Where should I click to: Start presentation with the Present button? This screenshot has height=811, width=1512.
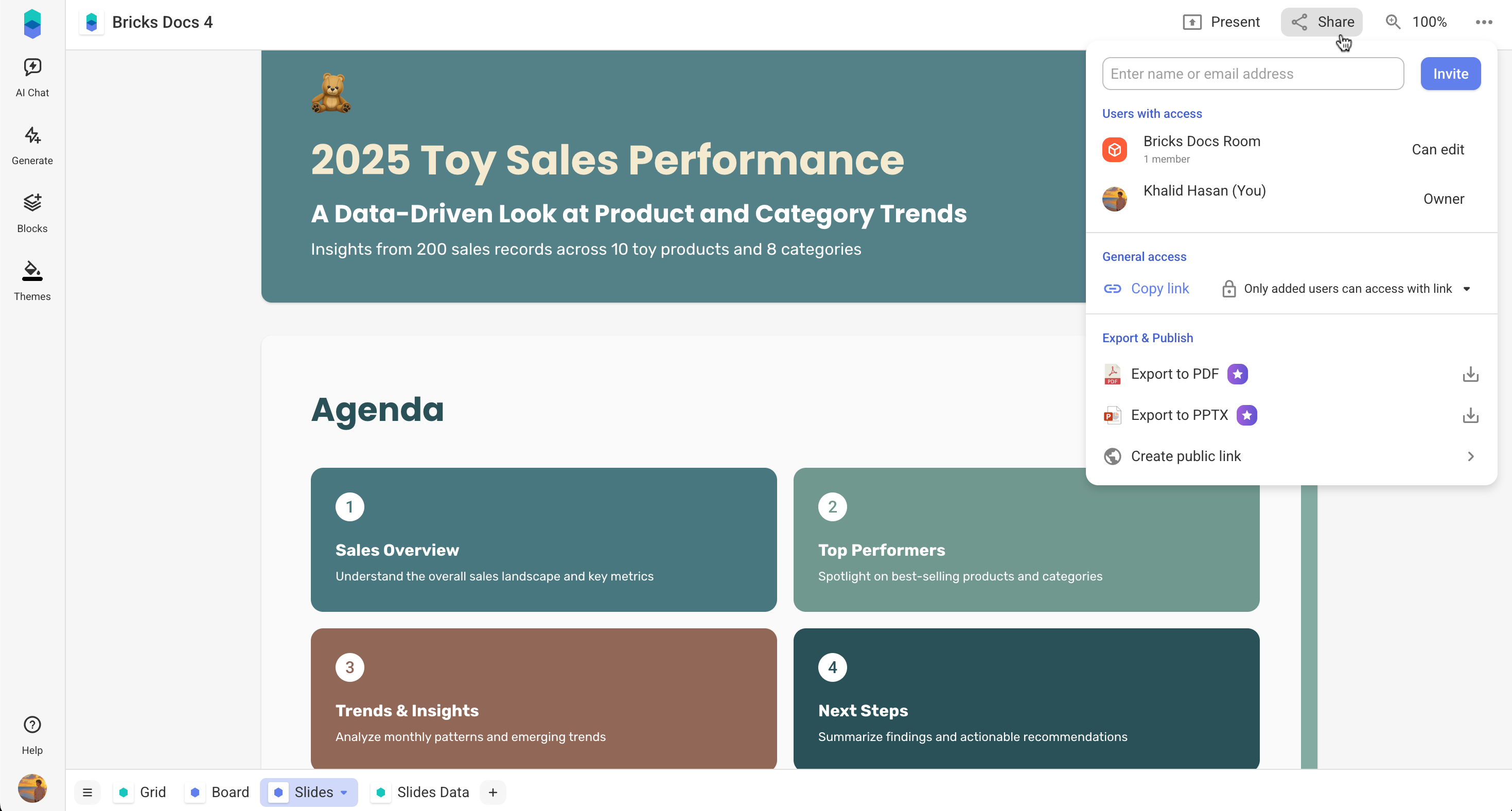(1221, 22)
